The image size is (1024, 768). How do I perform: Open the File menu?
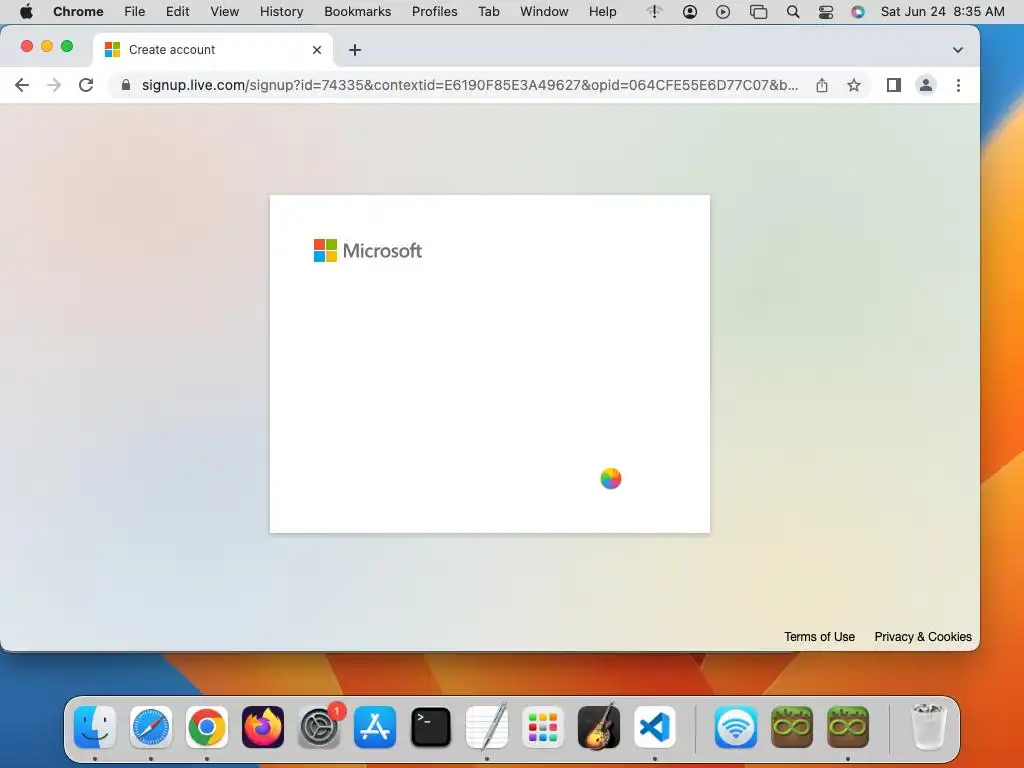pos(135,12)
